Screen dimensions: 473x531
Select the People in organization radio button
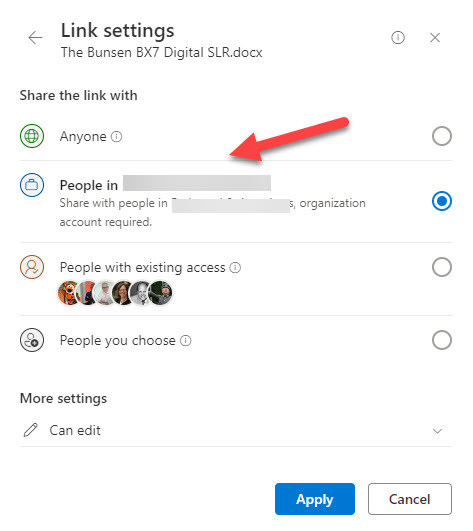442,201
